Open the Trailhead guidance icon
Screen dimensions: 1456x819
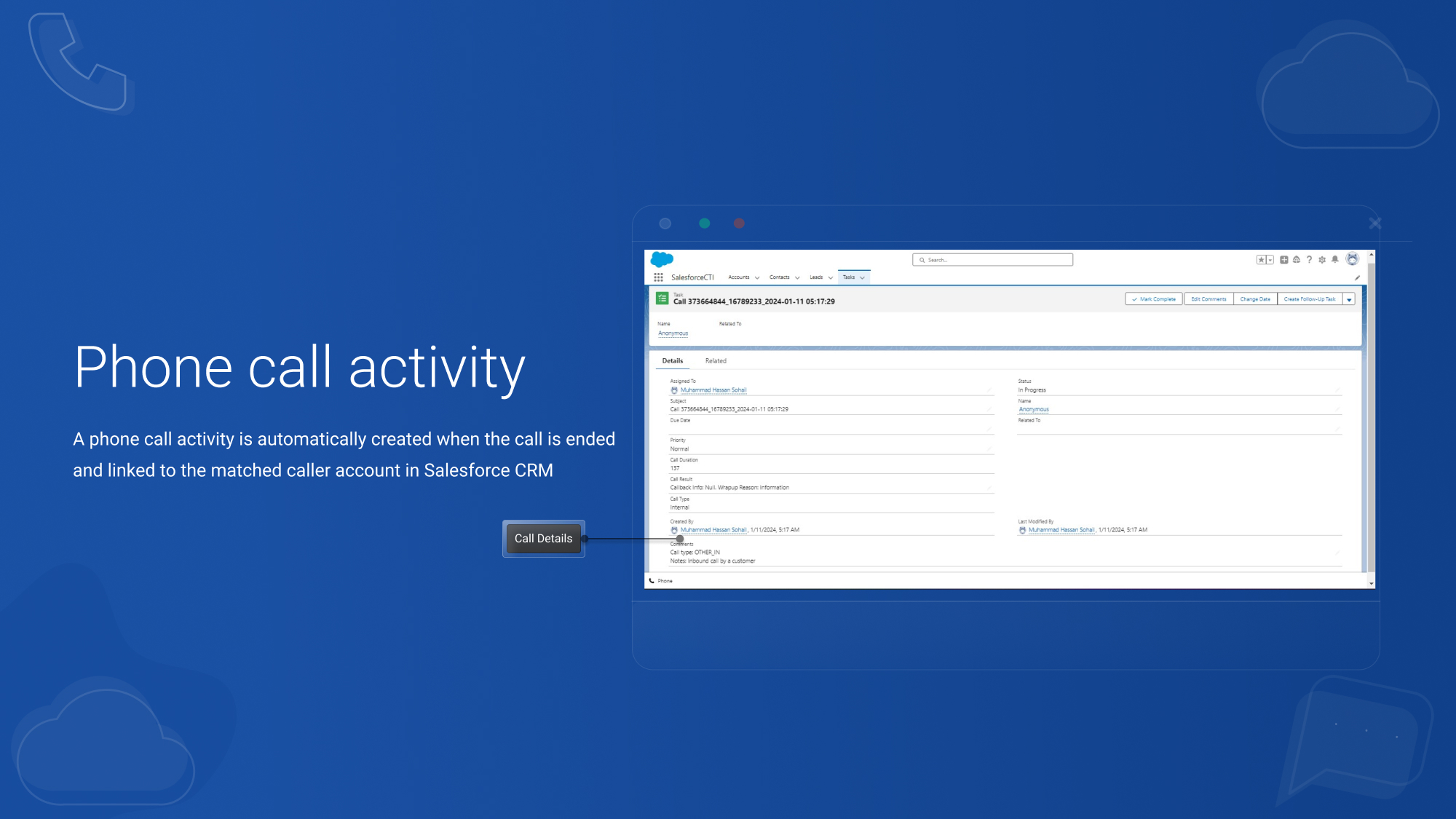tap(1297, 260)
